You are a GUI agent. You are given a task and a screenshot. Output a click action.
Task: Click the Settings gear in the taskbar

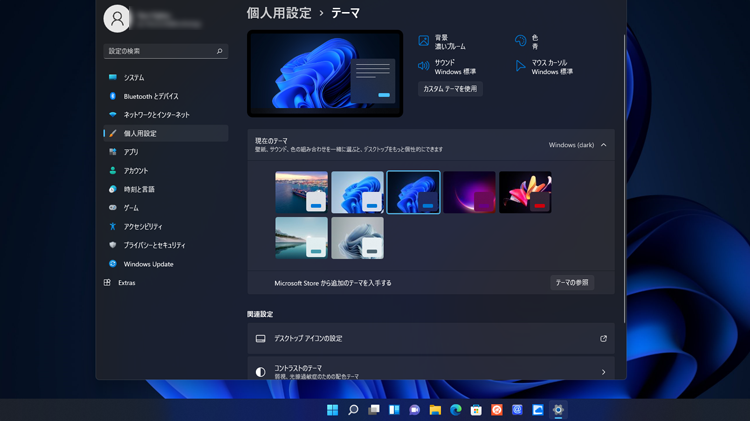pos(558,410)
